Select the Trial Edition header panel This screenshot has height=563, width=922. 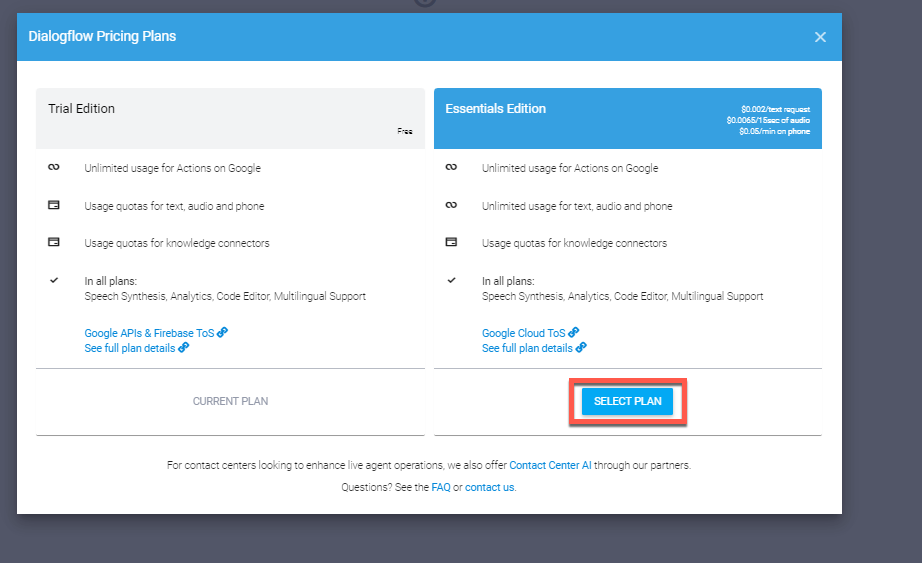click(x=230, y=118)
